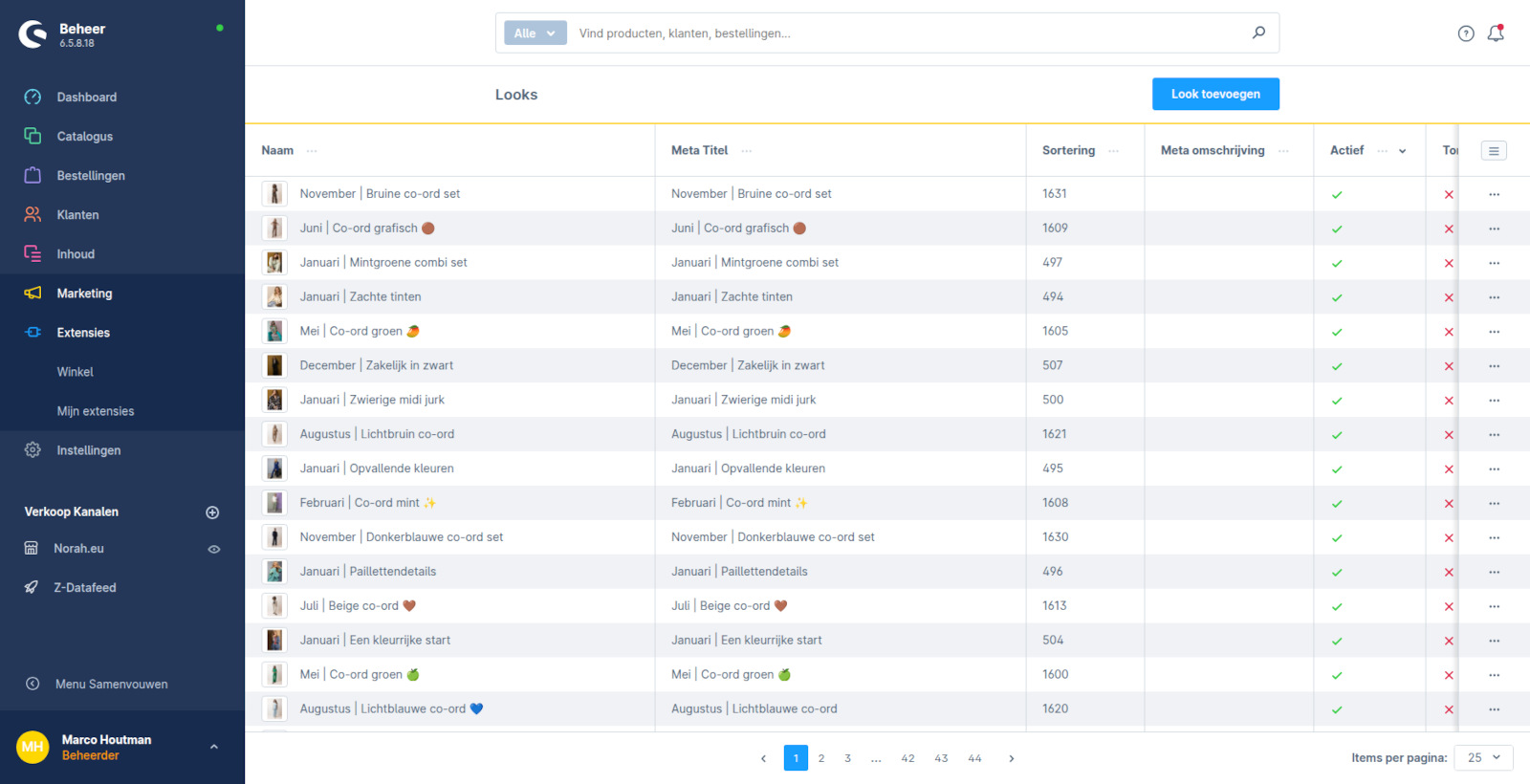Collapse menu via Menu Samenvouwen
Image resolution: width=1530 pixels, height=784 pixels.
tap(111, 684)
